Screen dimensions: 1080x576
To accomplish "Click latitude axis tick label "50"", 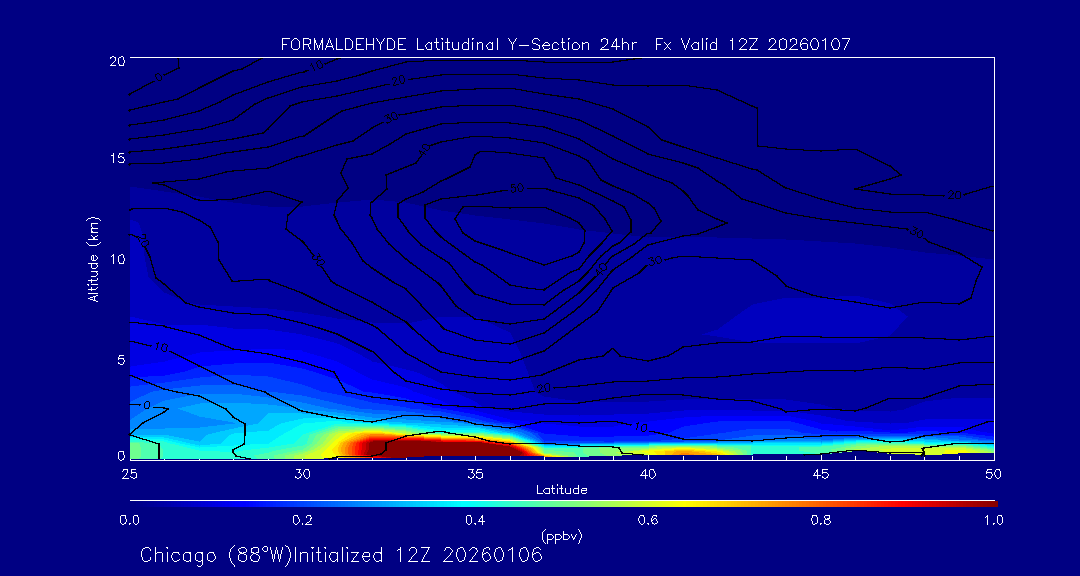I will [x=994, y=473].
